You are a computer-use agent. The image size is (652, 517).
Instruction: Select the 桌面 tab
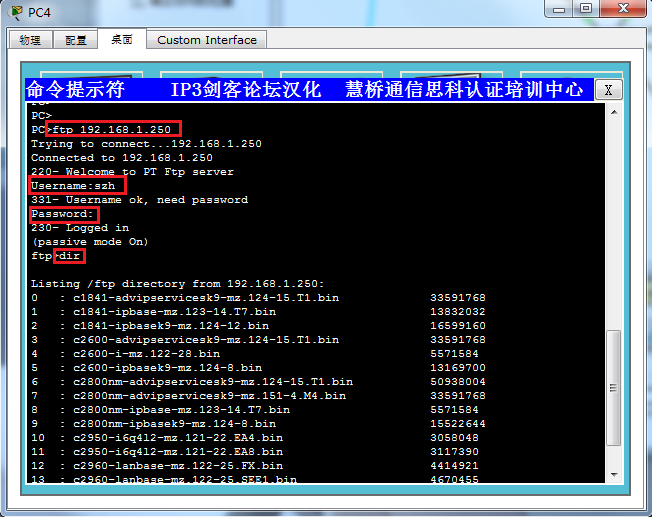click(x=122, y=39)
